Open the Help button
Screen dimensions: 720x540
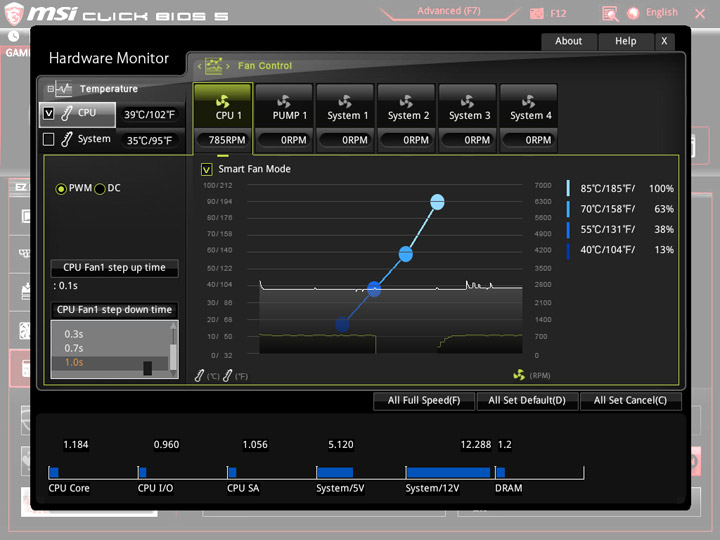625,41
